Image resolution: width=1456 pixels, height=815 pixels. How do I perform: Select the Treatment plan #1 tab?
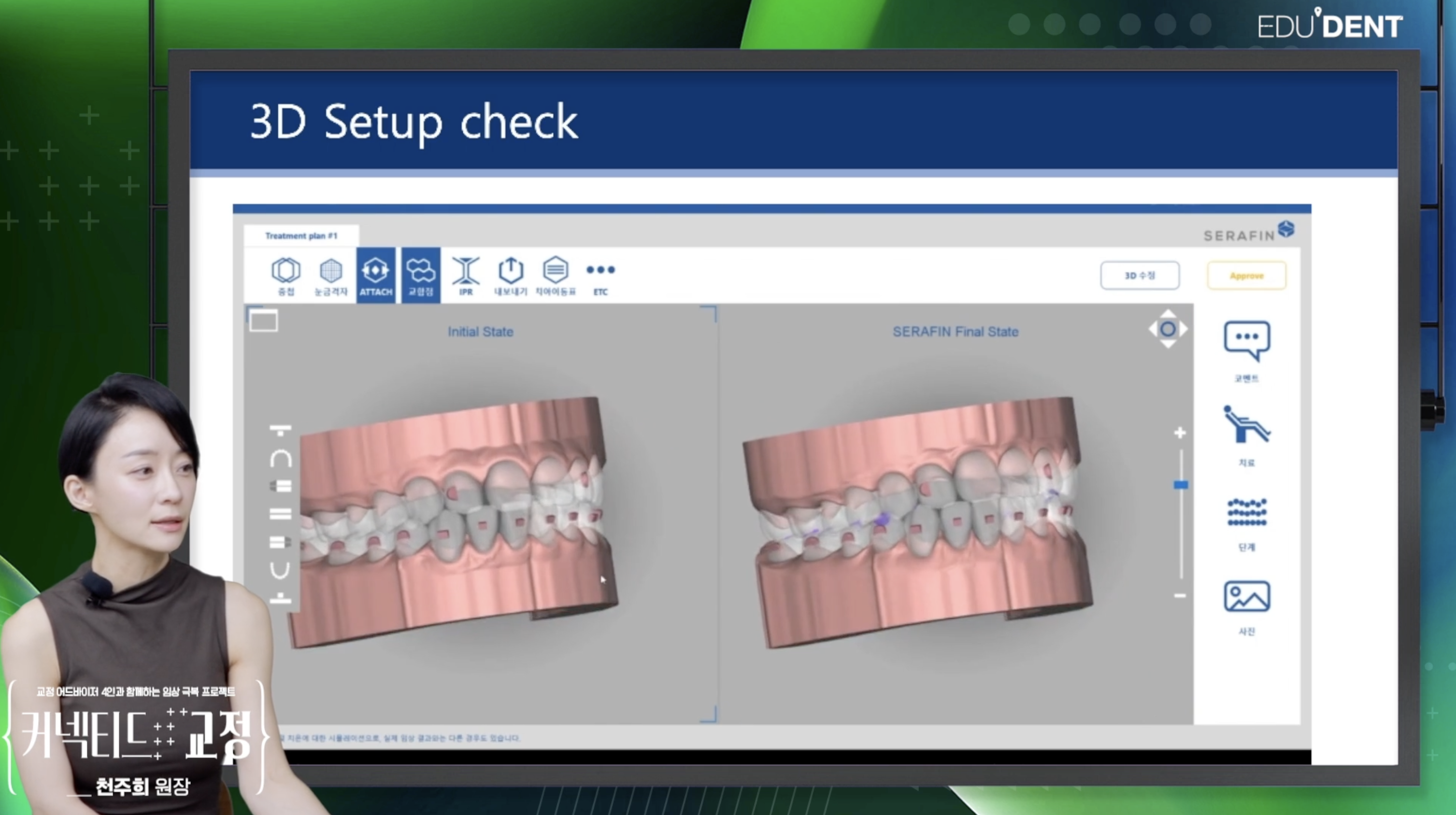pos(301,236)
